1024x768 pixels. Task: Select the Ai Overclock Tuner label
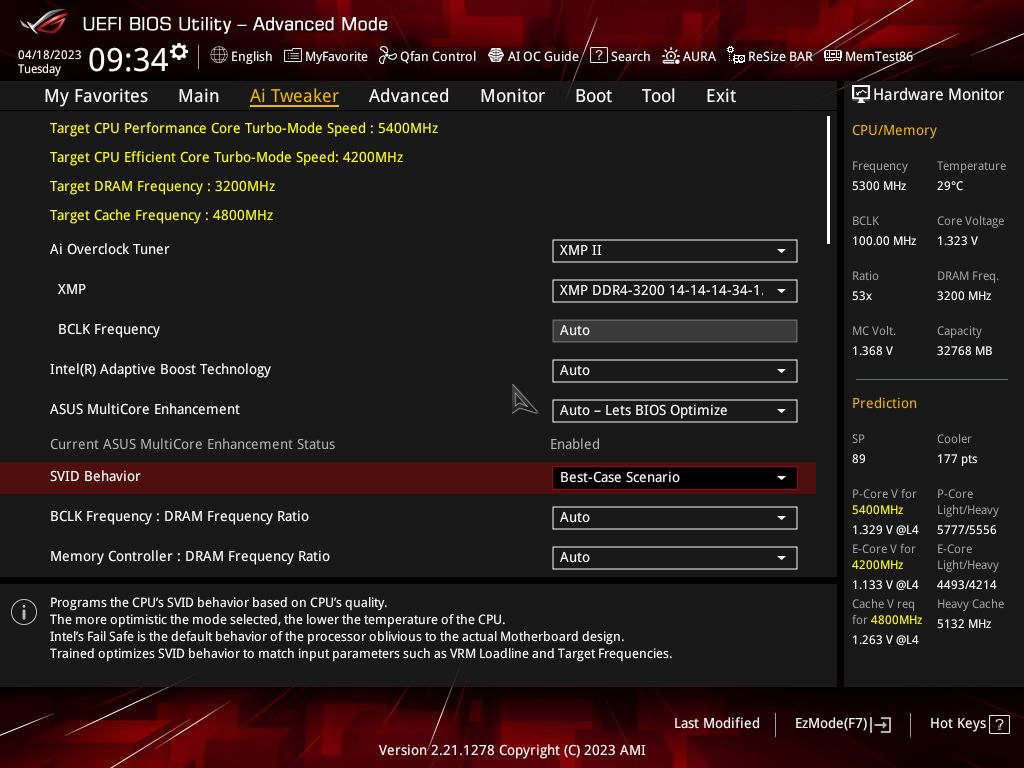[x=110, y=249]
